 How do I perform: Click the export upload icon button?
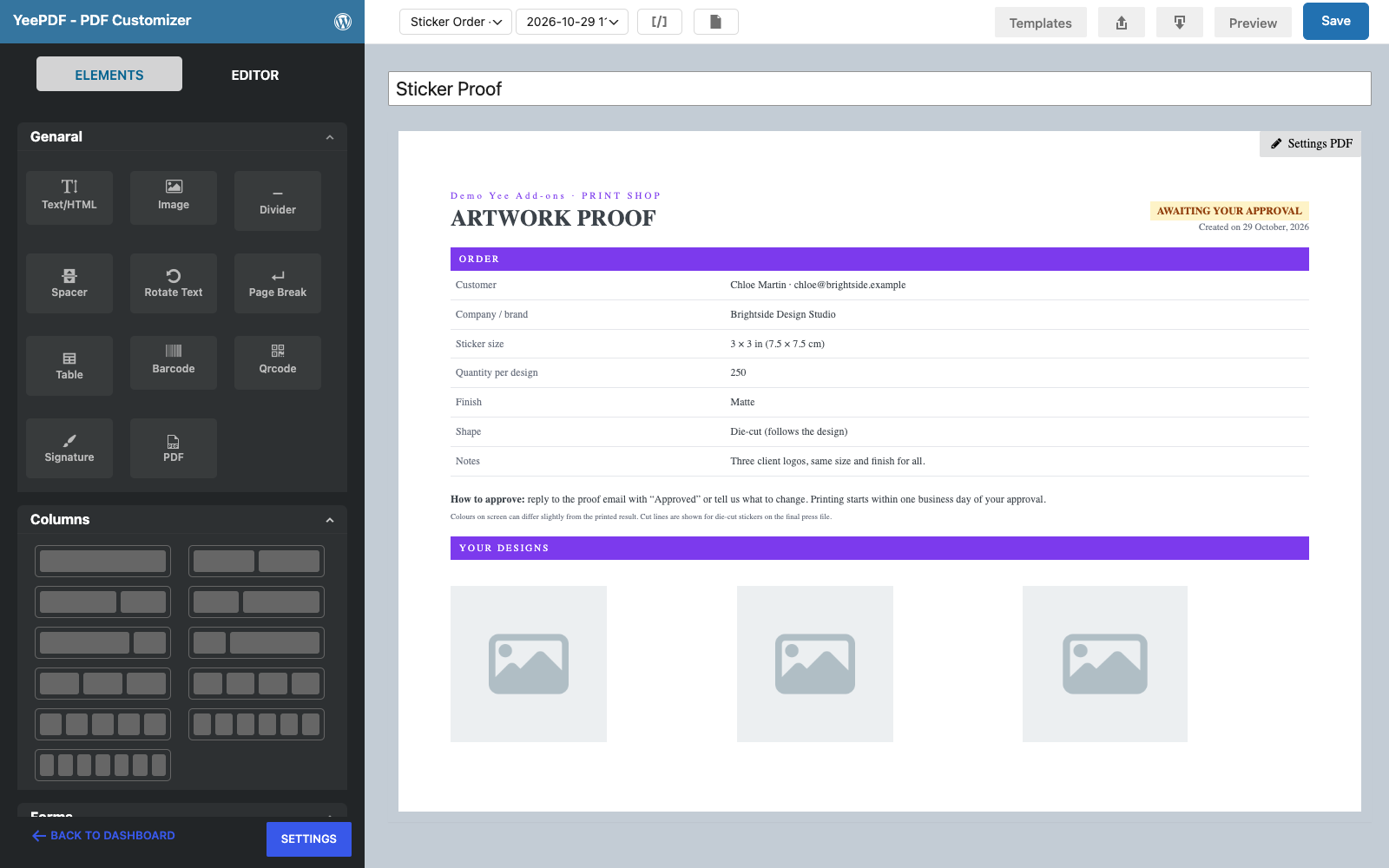(1122, 23)
